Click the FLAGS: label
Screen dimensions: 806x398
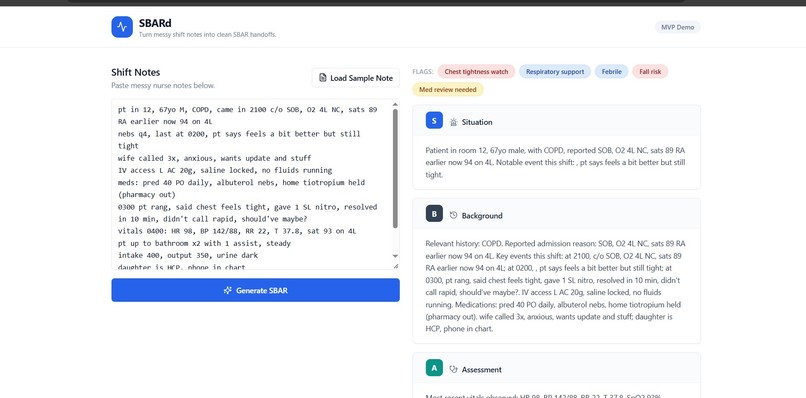pos(423,71)
